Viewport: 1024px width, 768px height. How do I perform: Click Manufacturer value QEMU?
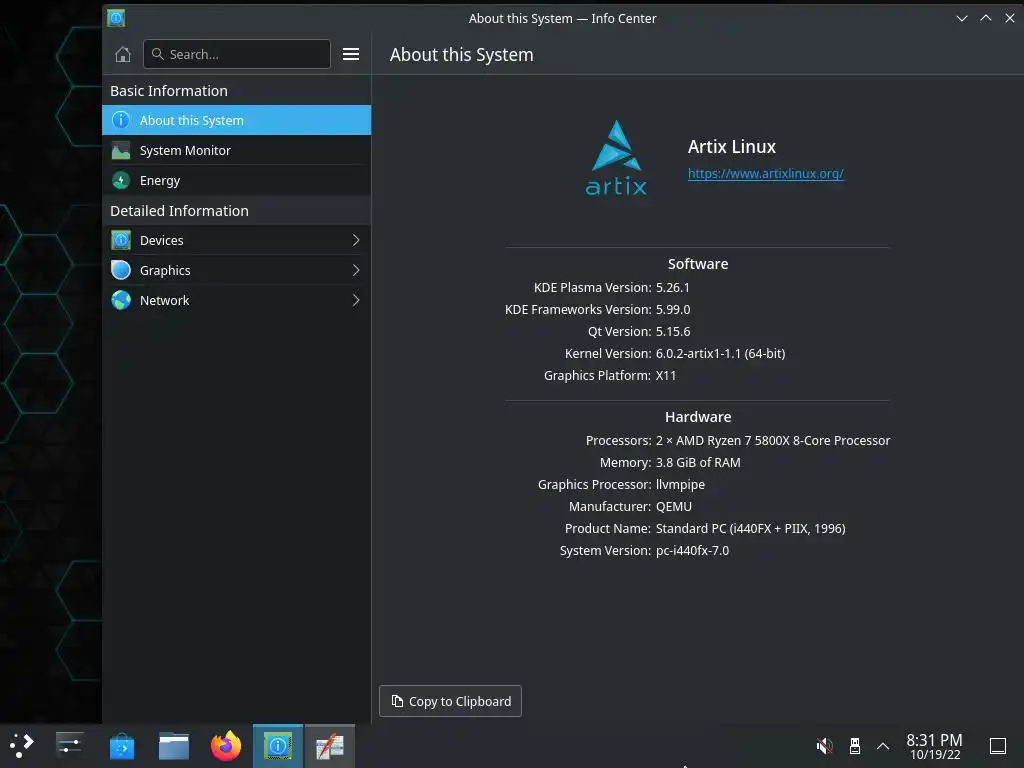point(673,507)
